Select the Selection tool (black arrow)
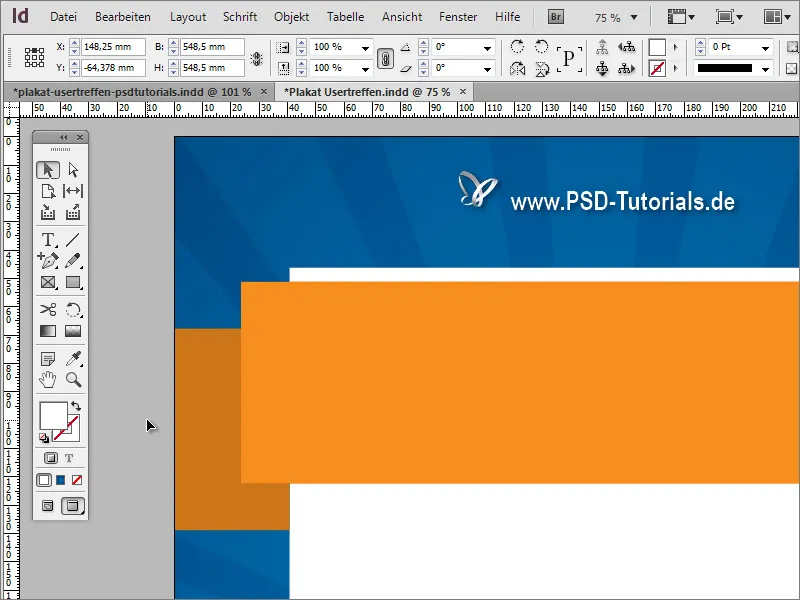The width and height of the screenshot is (800, 600). tap(48, 170)
